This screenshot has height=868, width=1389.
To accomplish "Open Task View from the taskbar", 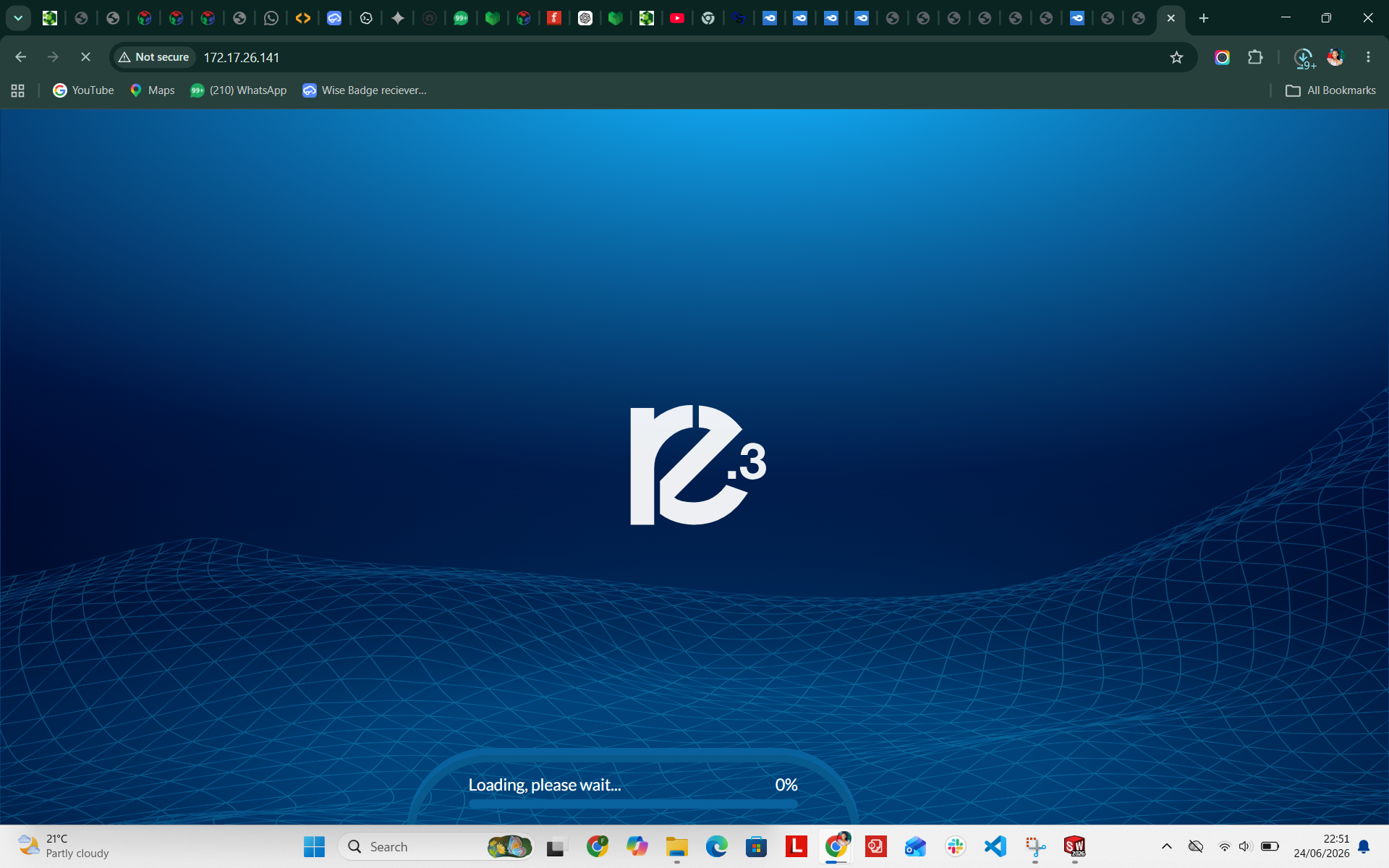I will 556,846.
